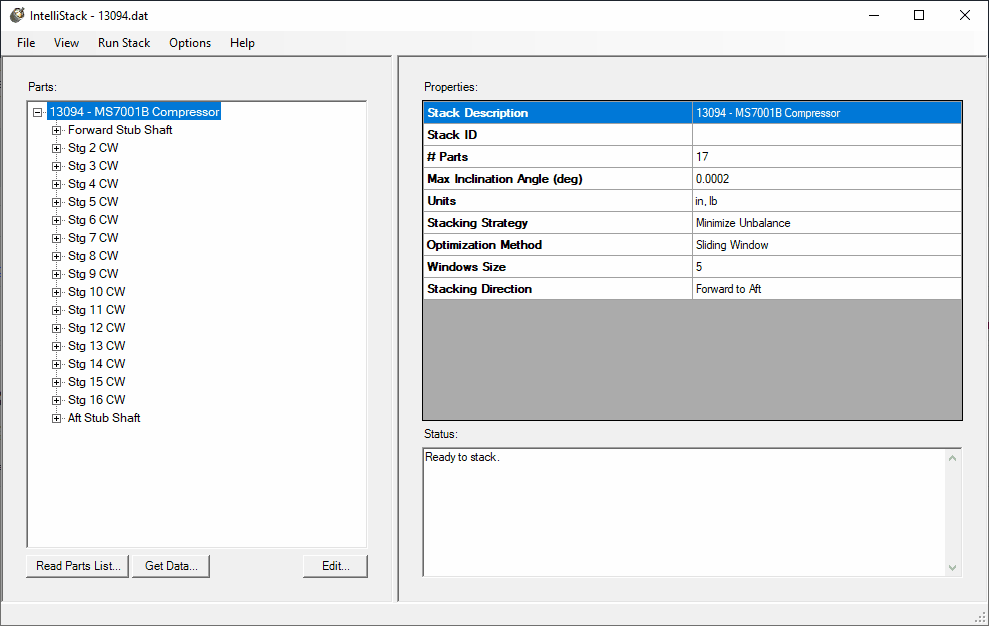This screenshot has height=626, width=989.
Task: Select Stg 9 CW in parts tree
Action: click(93, 274)
